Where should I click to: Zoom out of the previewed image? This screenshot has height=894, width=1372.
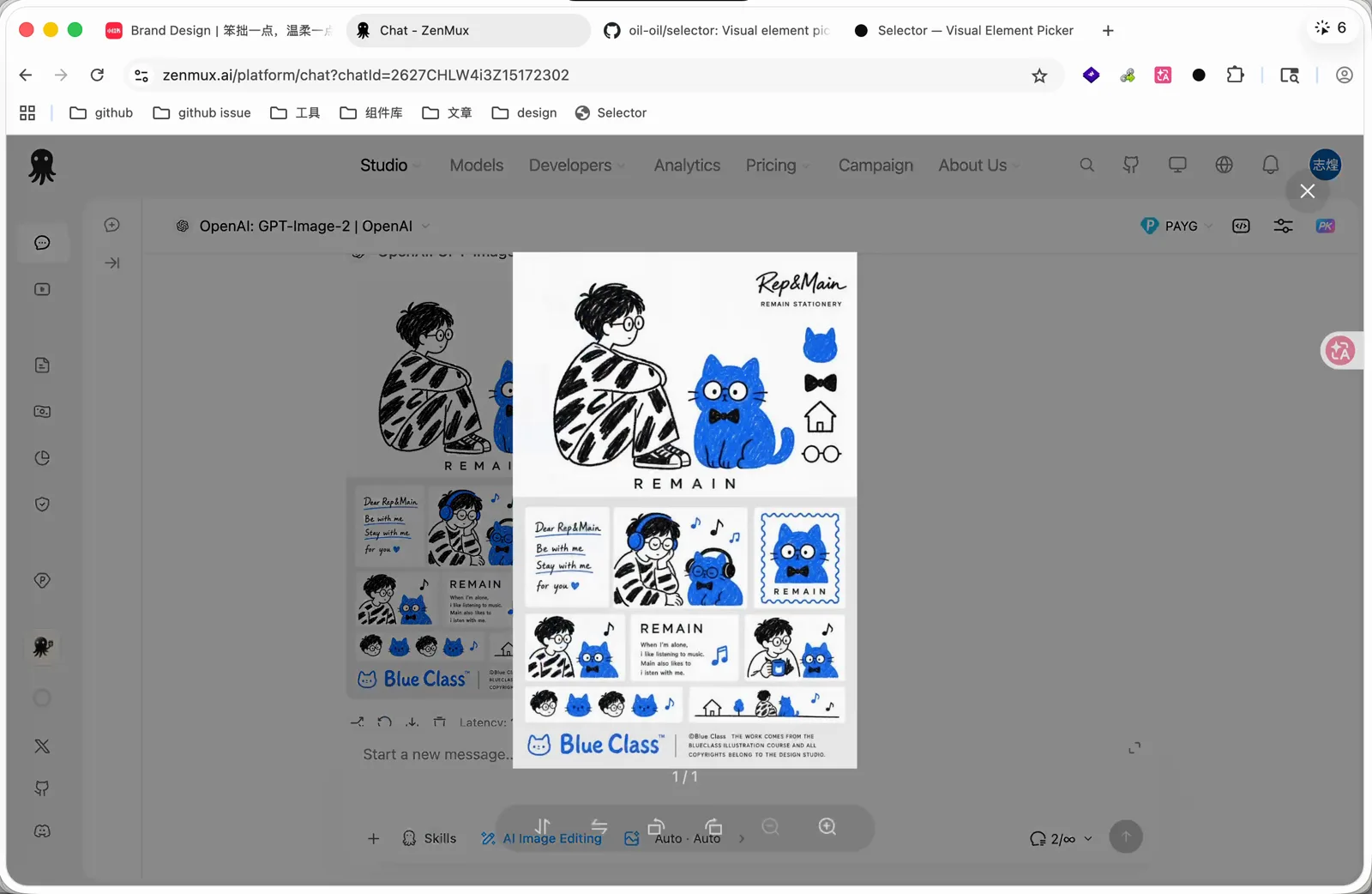point(771,826)
